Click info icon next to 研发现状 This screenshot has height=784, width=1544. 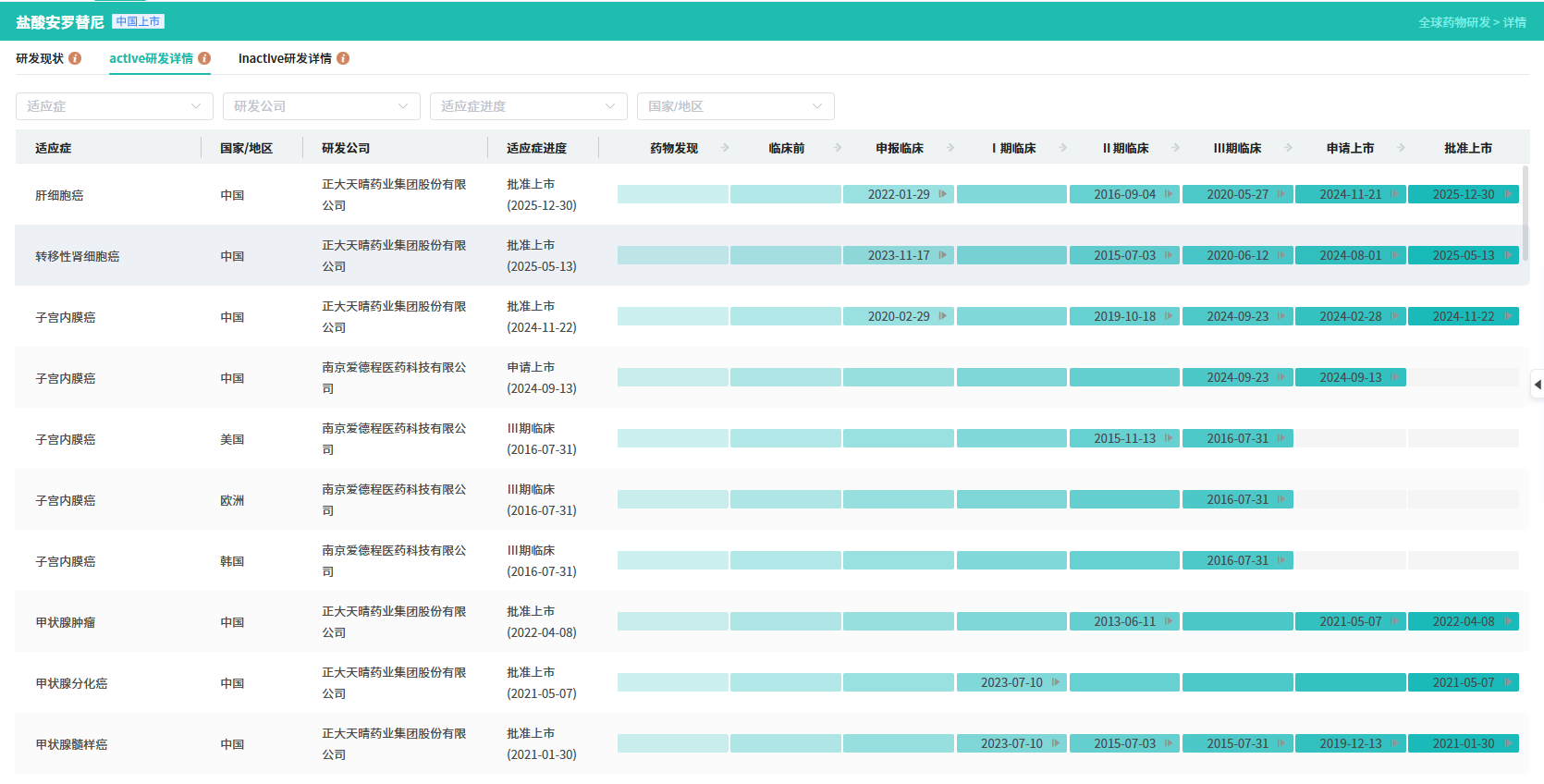point(75,58)
